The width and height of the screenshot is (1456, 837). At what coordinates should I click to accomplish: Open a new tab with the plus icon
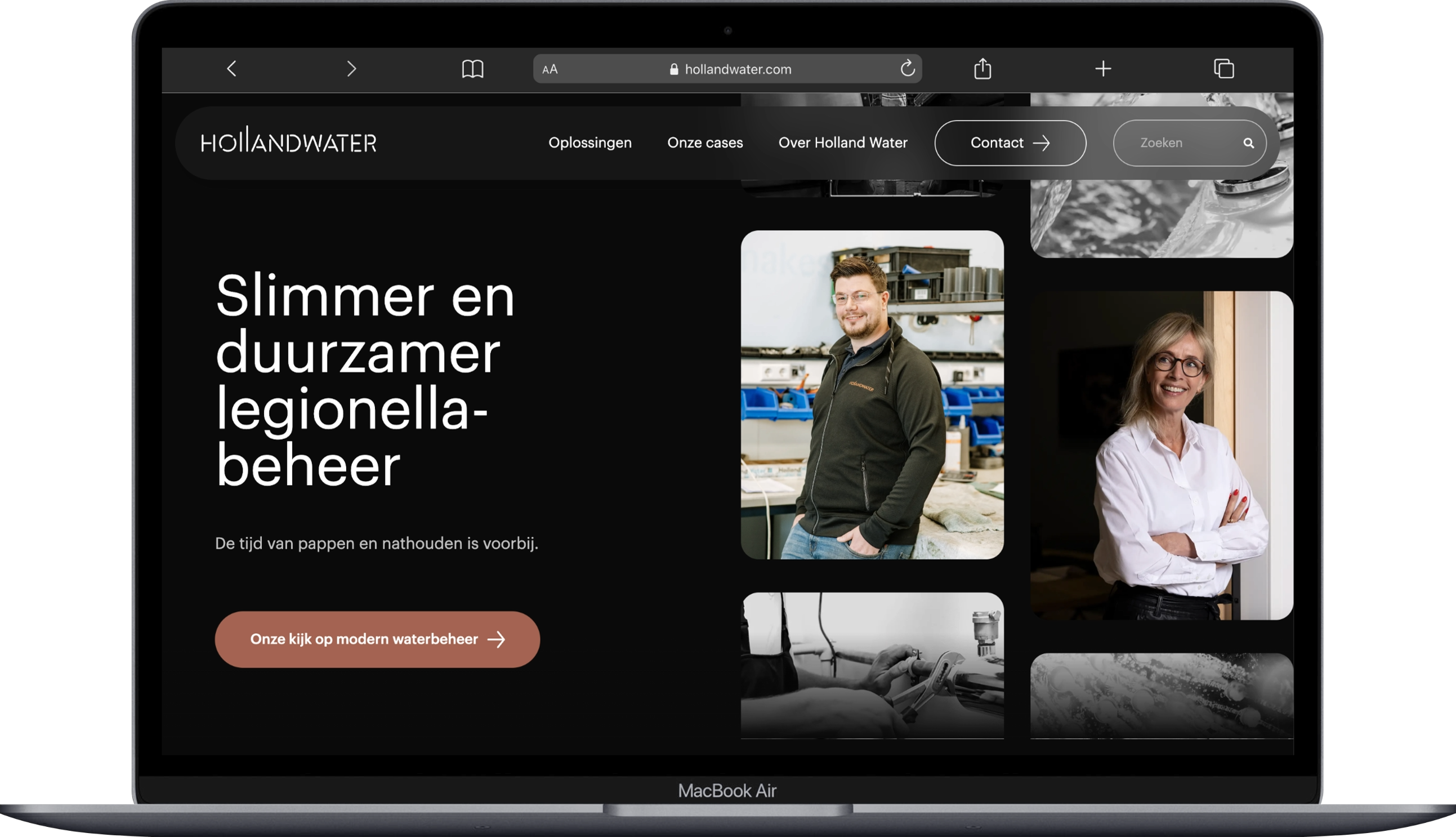click(x=1103, y=69)
